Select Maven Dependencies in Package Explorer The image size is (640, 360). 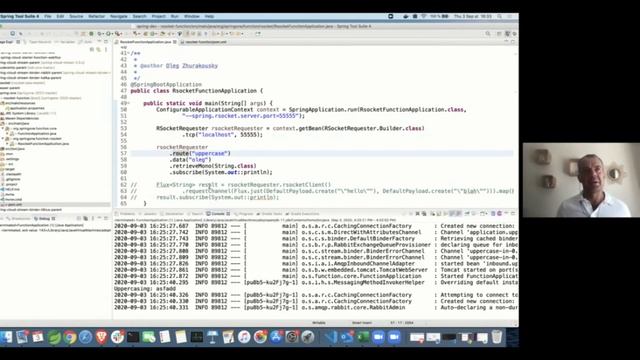point(22,118)
